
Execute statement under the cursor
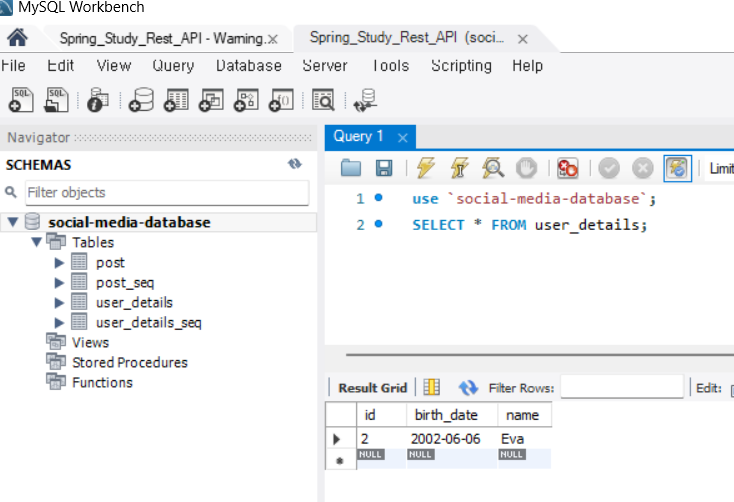click(x=460, y=168)
